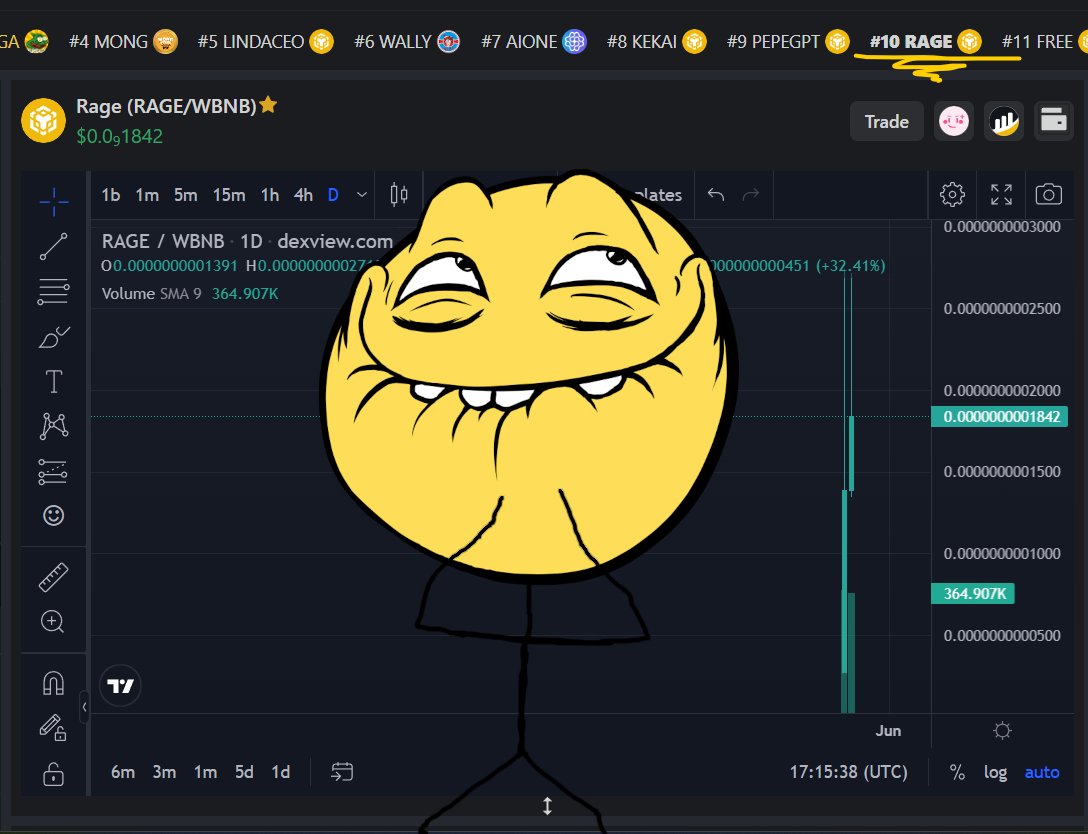Image resolution: width=1088 pixels, height=834 pixels.
Task: Open the go-to-date calendar icon
Action: click(341, 771)
